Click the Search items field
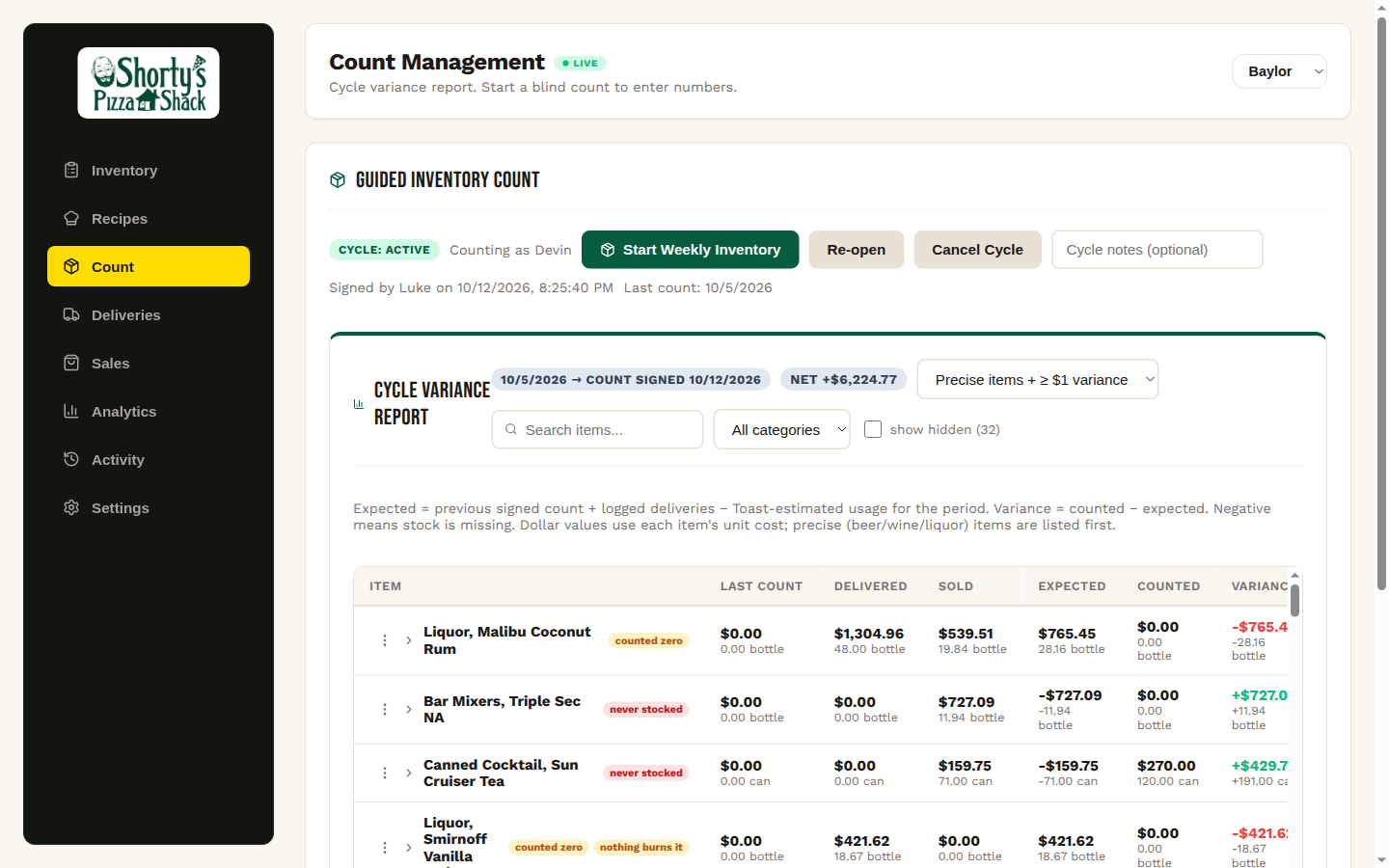This screenshot has width=1389, height=868. click(x=597, y=429)
